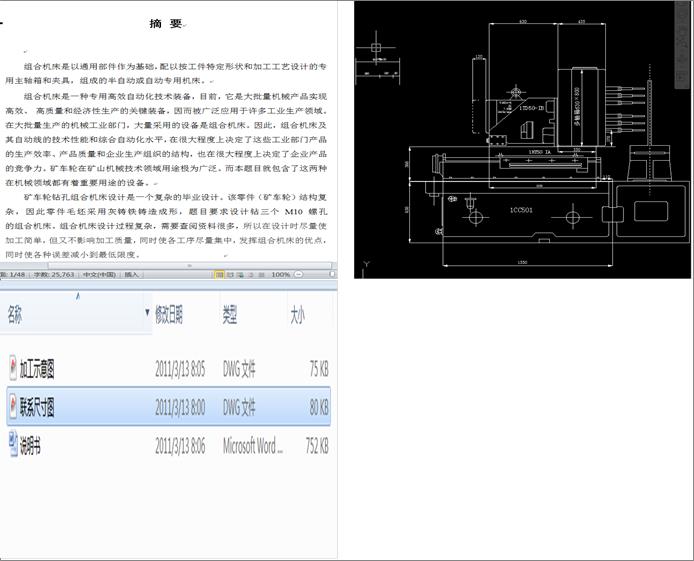Click the page count 1/48 in status bar

[12, 275]
